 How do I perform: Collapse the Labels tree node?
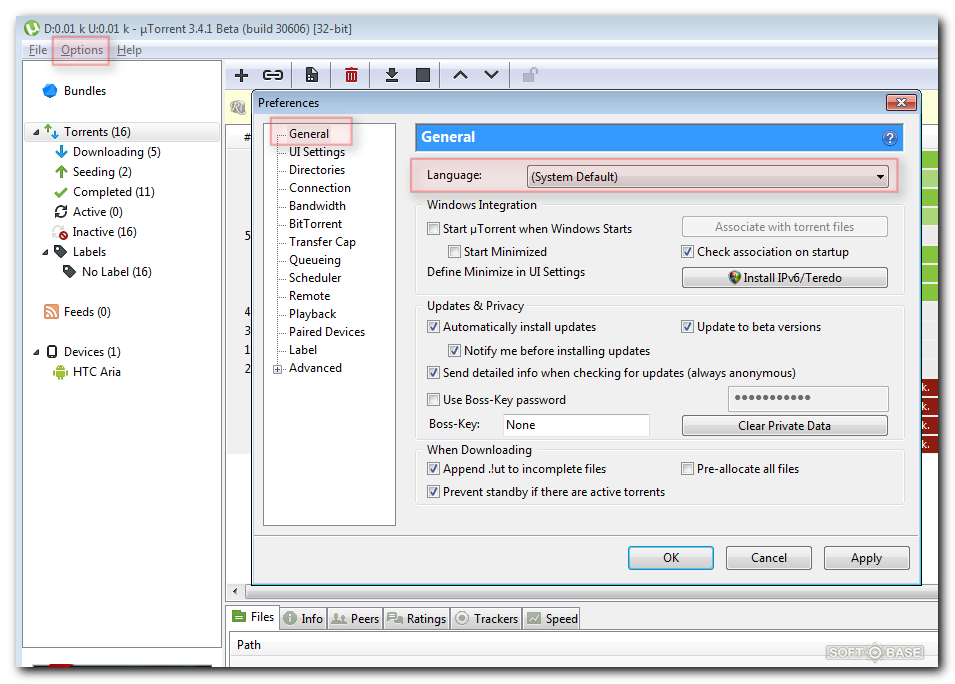[45, 252]
